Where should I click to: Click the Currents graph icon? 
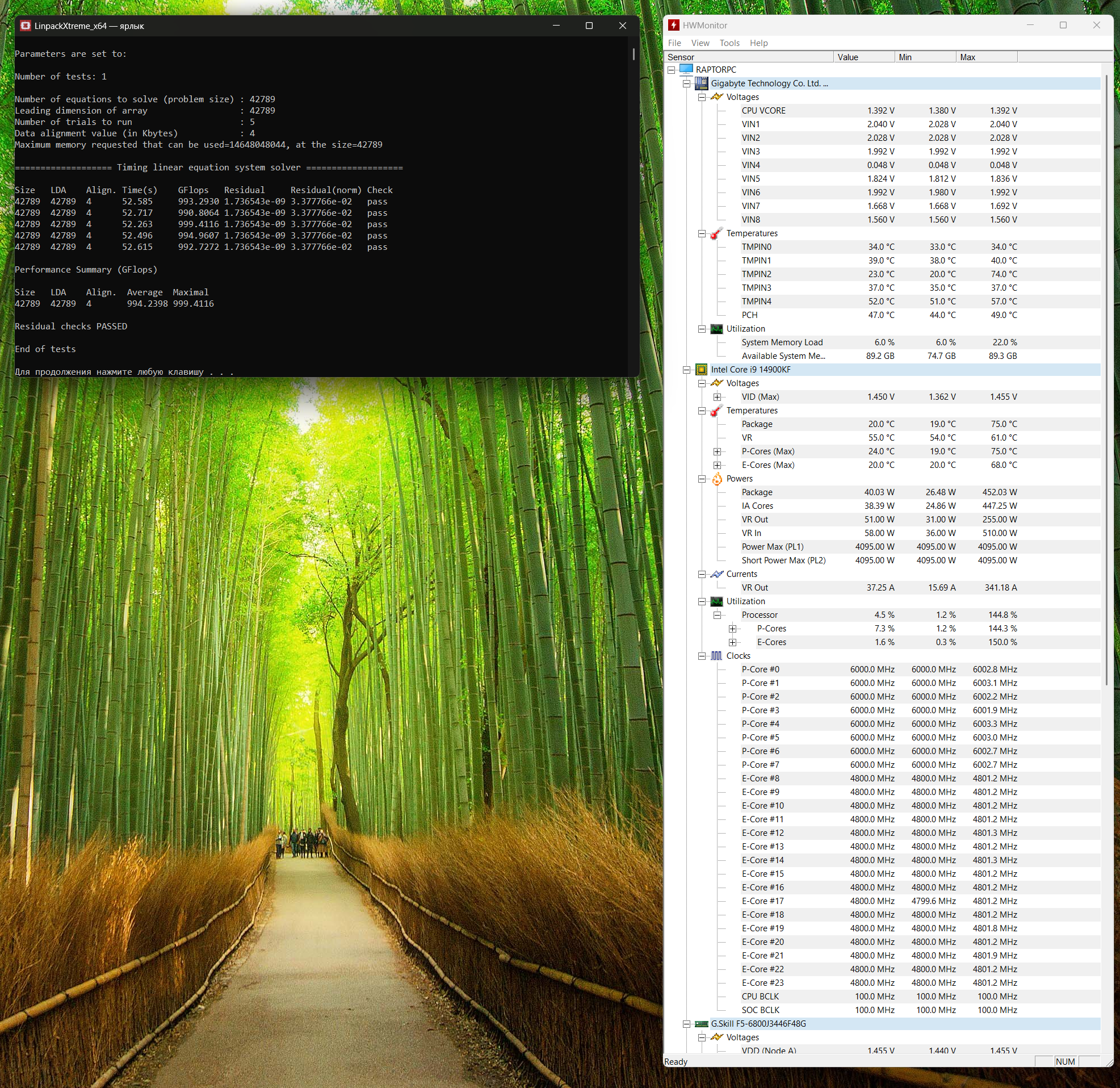click(716, 574)
